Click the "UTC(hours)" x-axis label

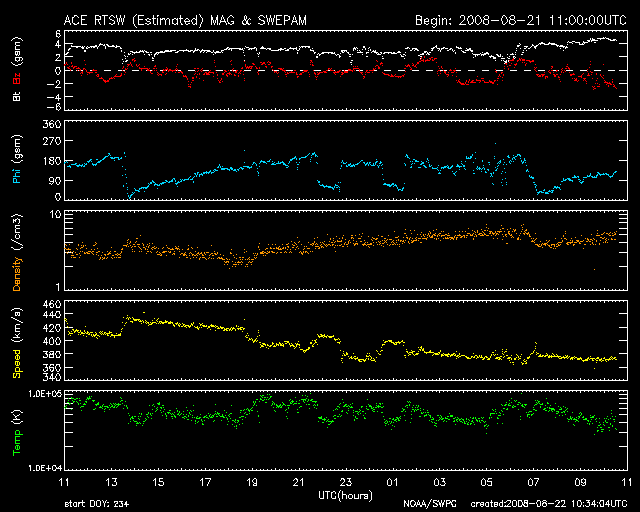345,496
